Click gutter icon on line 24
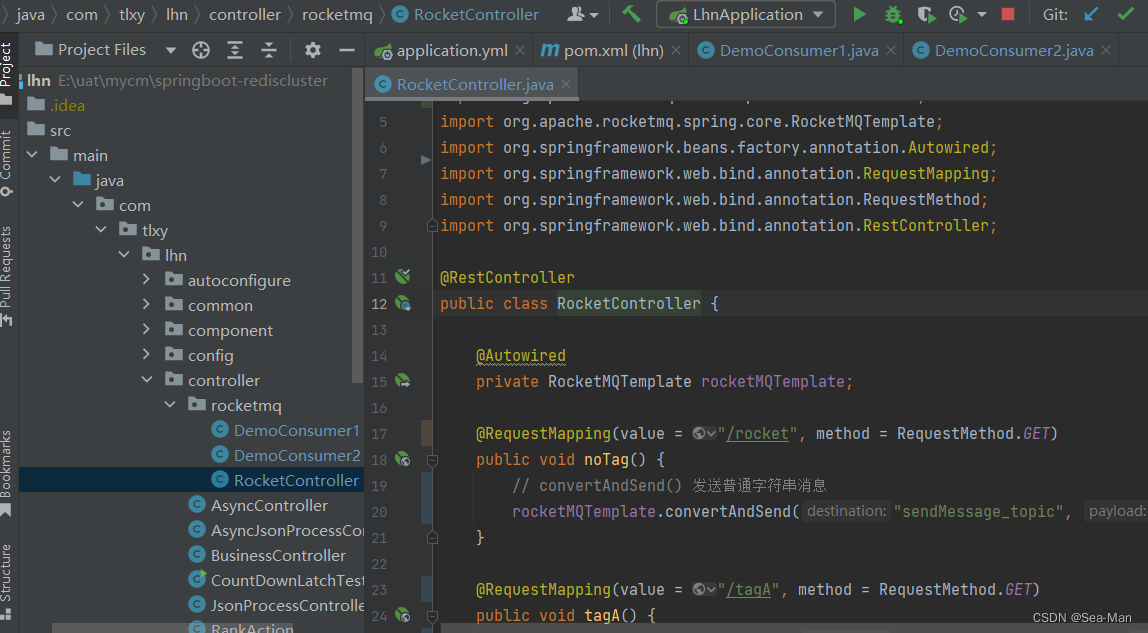 [403, 615]
